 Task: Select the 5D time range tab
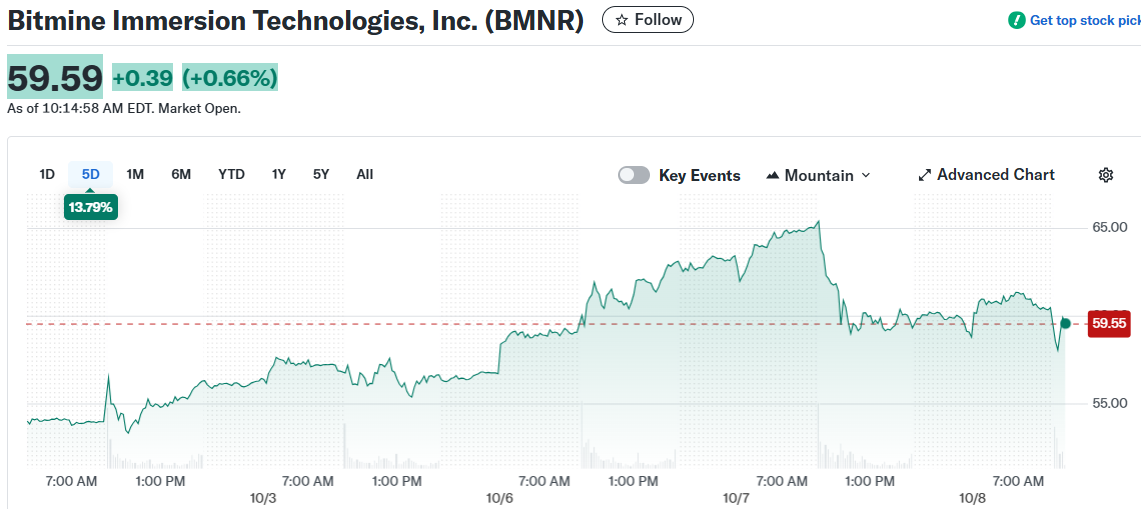click(91, 174)
